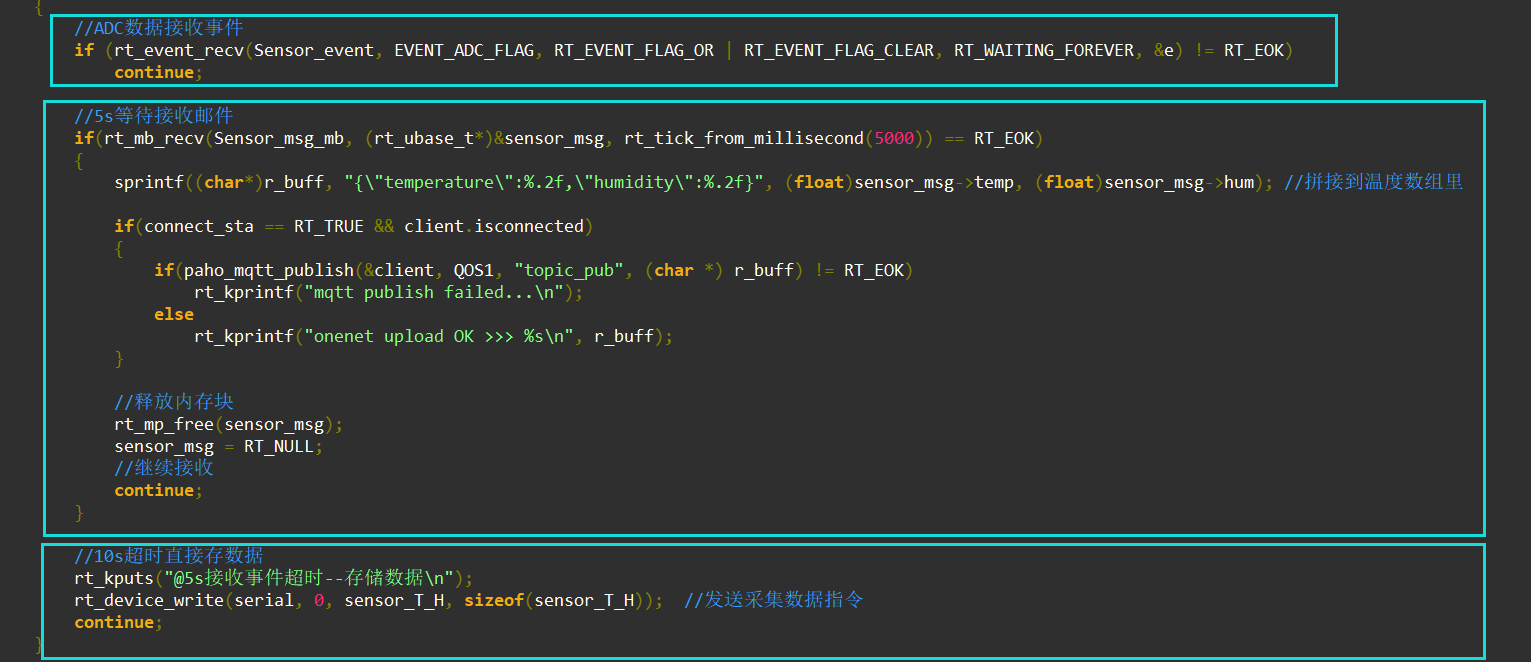Click the connect_sta variable

(199, 226)
